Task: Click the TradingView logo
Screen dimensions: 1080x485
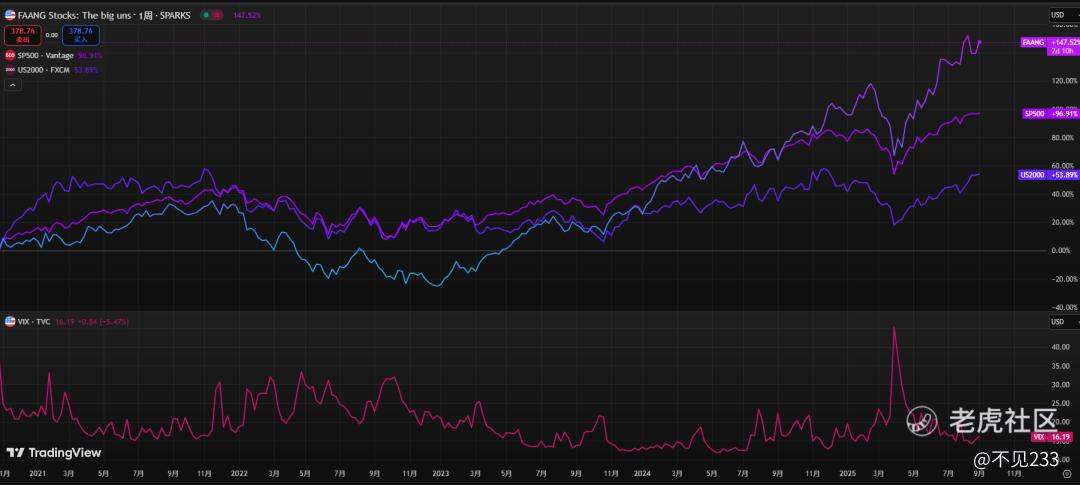Action: point(54,453)
